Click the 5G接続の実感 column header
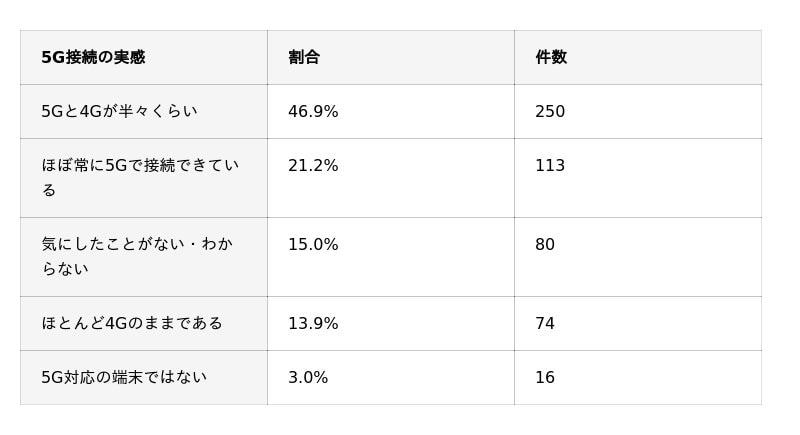800x435 pixels. point(93,57)
